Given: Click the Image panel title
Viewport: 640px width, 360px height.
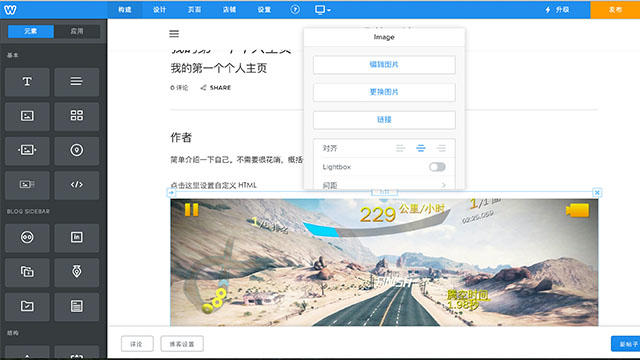Looking at the screenshot, I should tap(384, 37).
